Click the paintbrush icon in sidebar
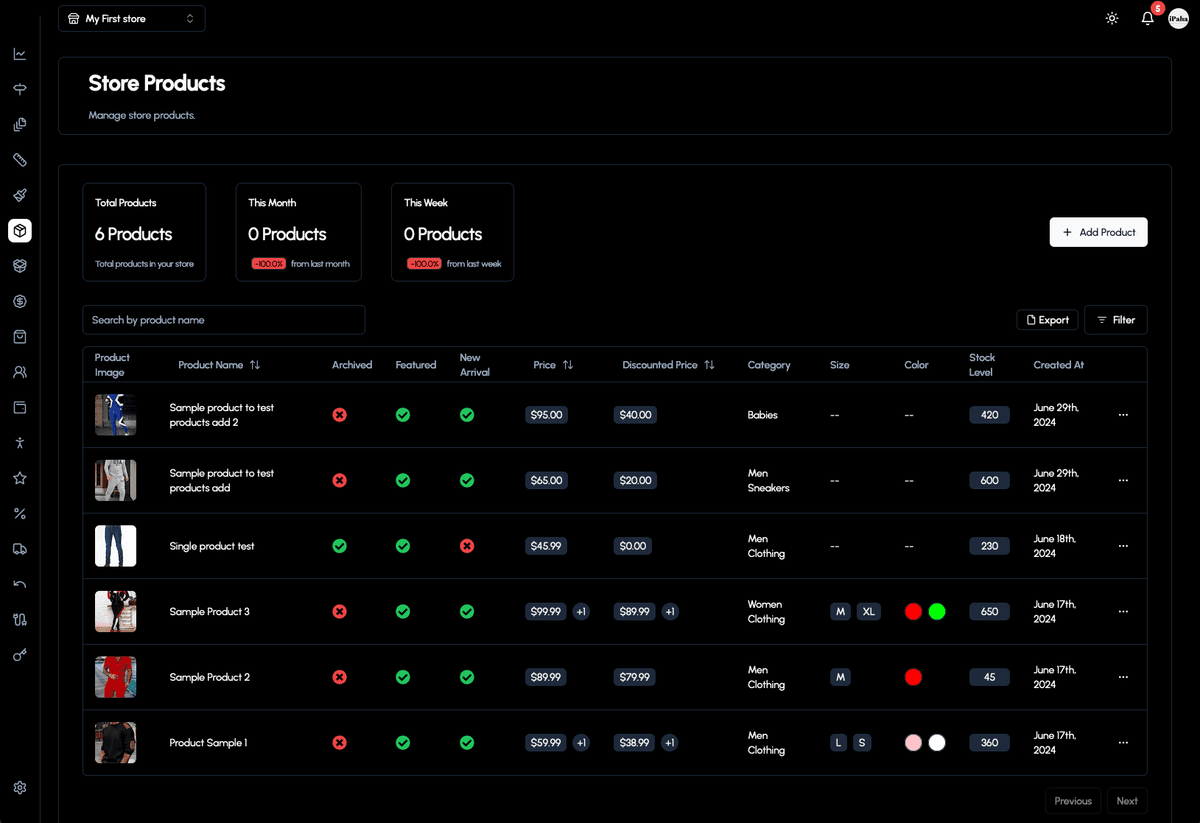The image size is (1200, 823). [20, 195]
